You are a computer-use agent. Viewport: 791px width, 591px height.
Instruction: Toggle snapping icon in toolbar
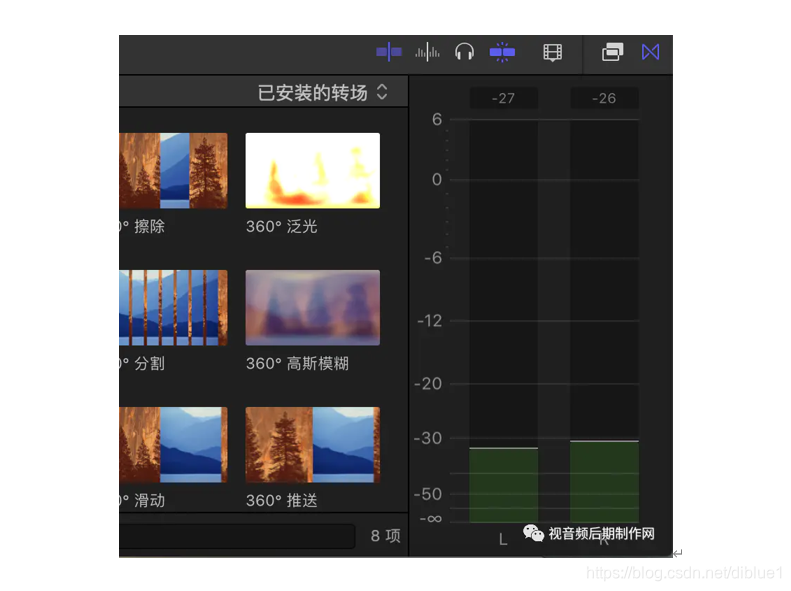502,52
